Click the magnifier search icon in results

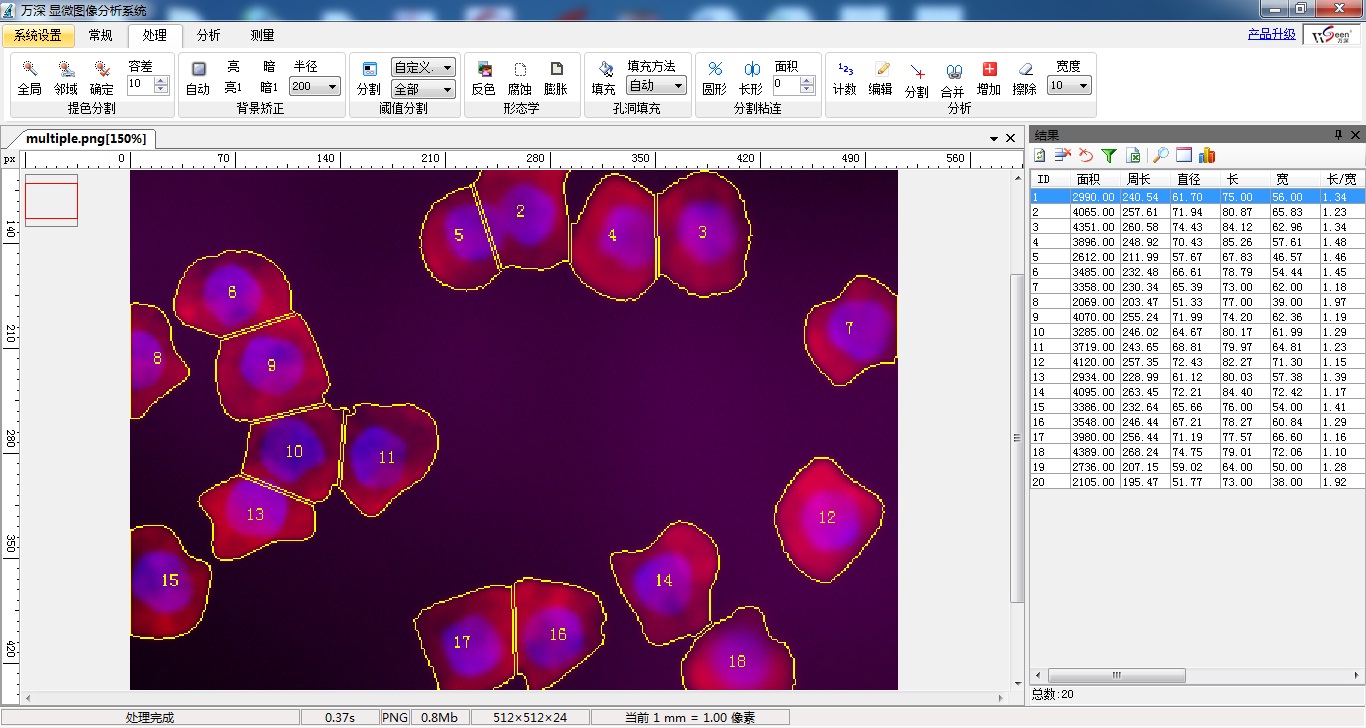coord(1160,155)
